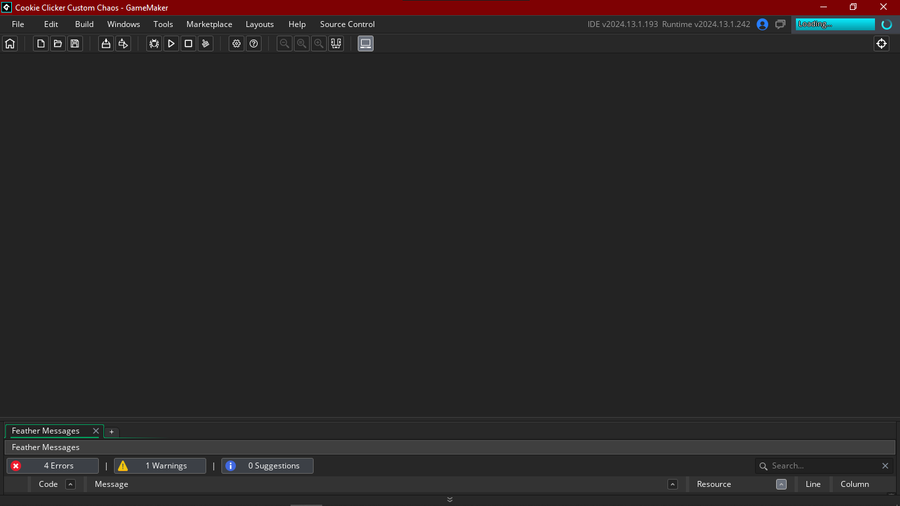Image resolution: width=900 pixels, height=506 pixels.
Task: Open the Tools menu
Action: (163, 24)
